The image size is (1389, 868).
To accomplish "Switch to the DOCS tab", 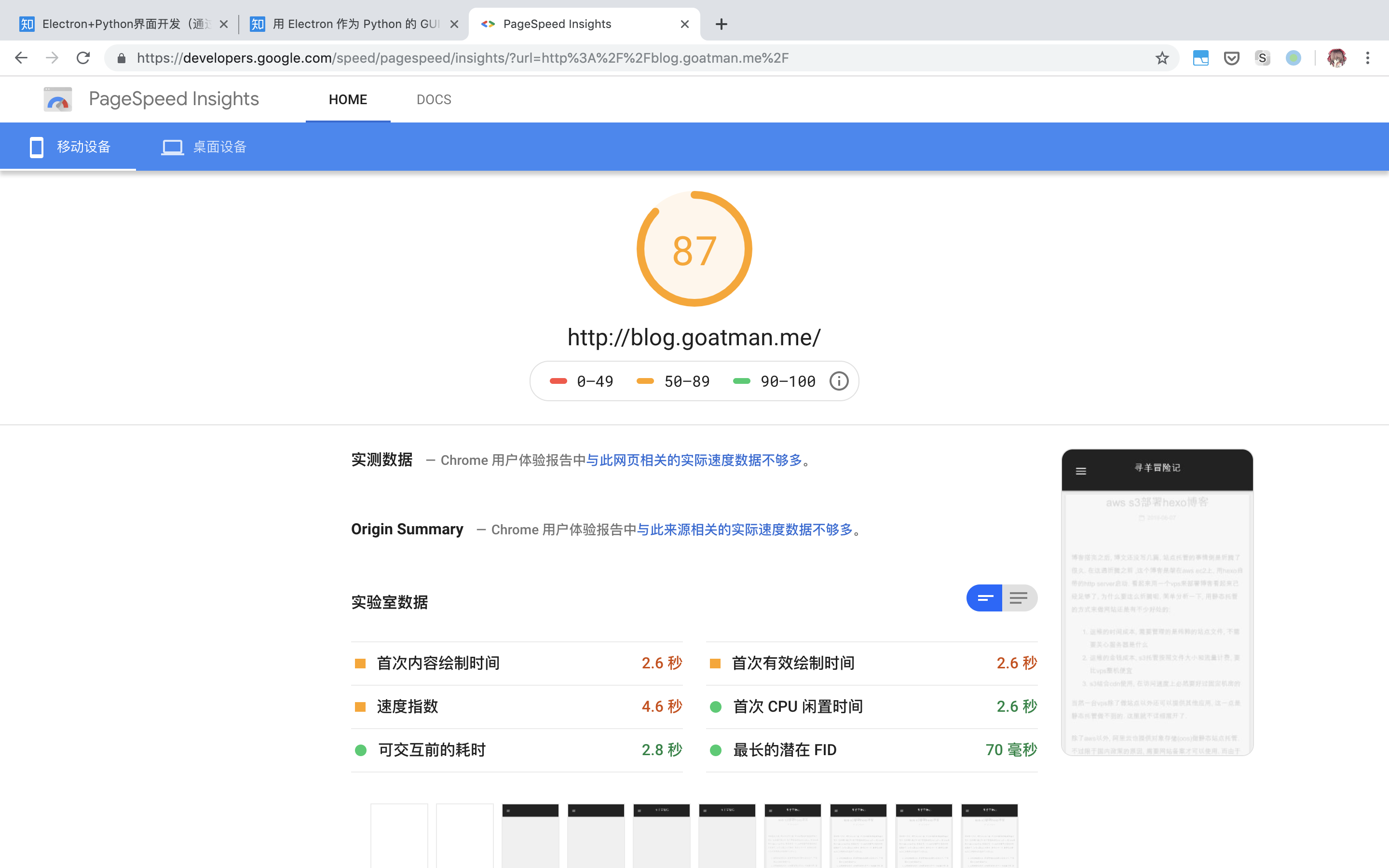I will pos(434,99).
